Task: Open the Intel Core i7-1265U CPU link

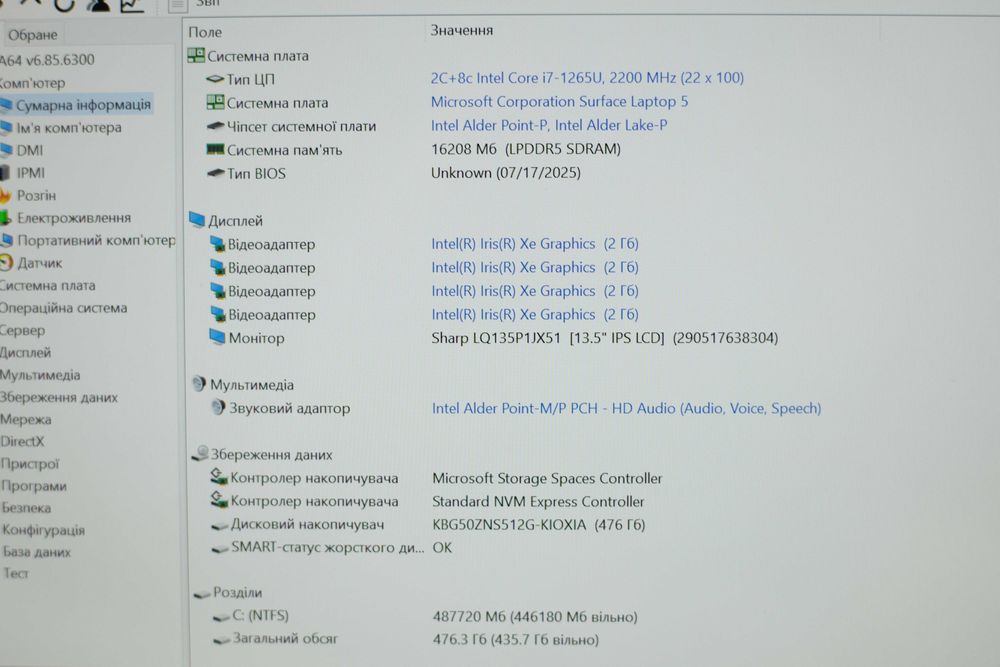Action: [x=587, y=78]
